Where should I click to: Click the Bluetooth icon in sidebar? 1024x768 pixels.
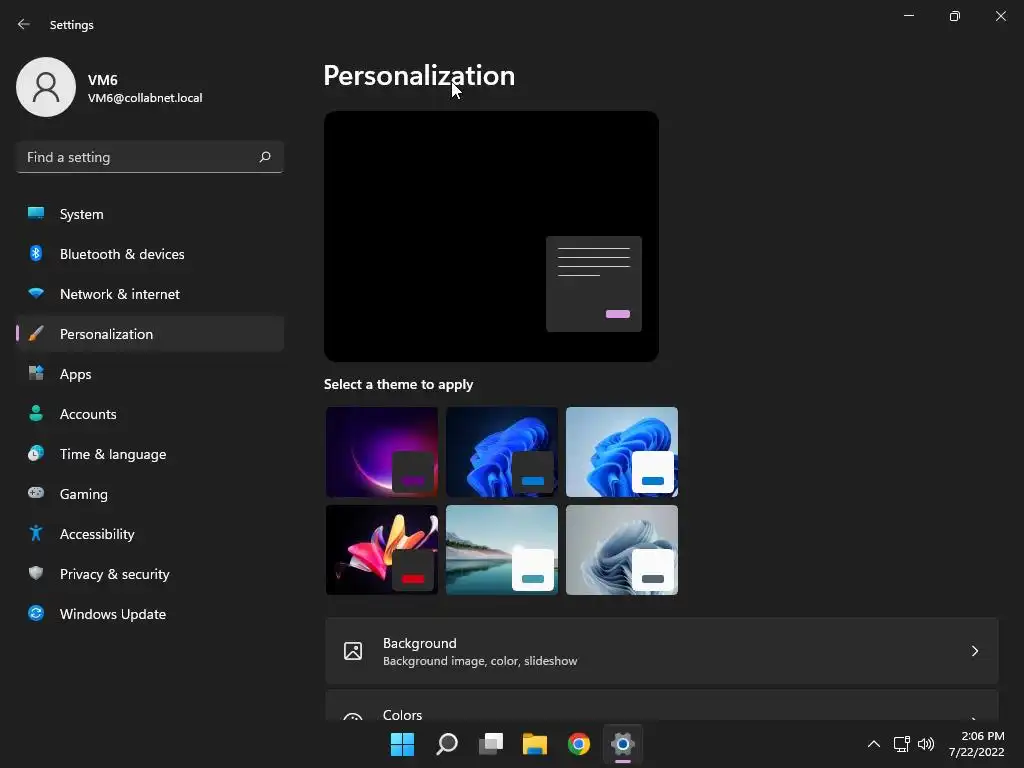point(36,253)
